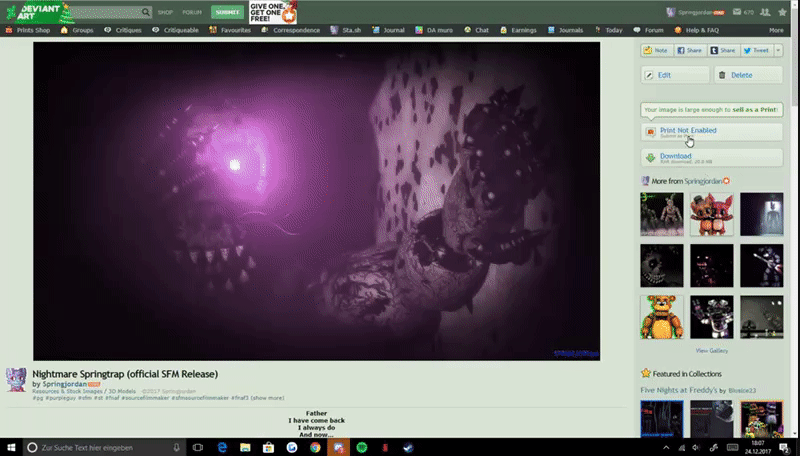Open DA muro in the toolbar
The width and height of the screenshot is (800, 456).
pos(434,30)
